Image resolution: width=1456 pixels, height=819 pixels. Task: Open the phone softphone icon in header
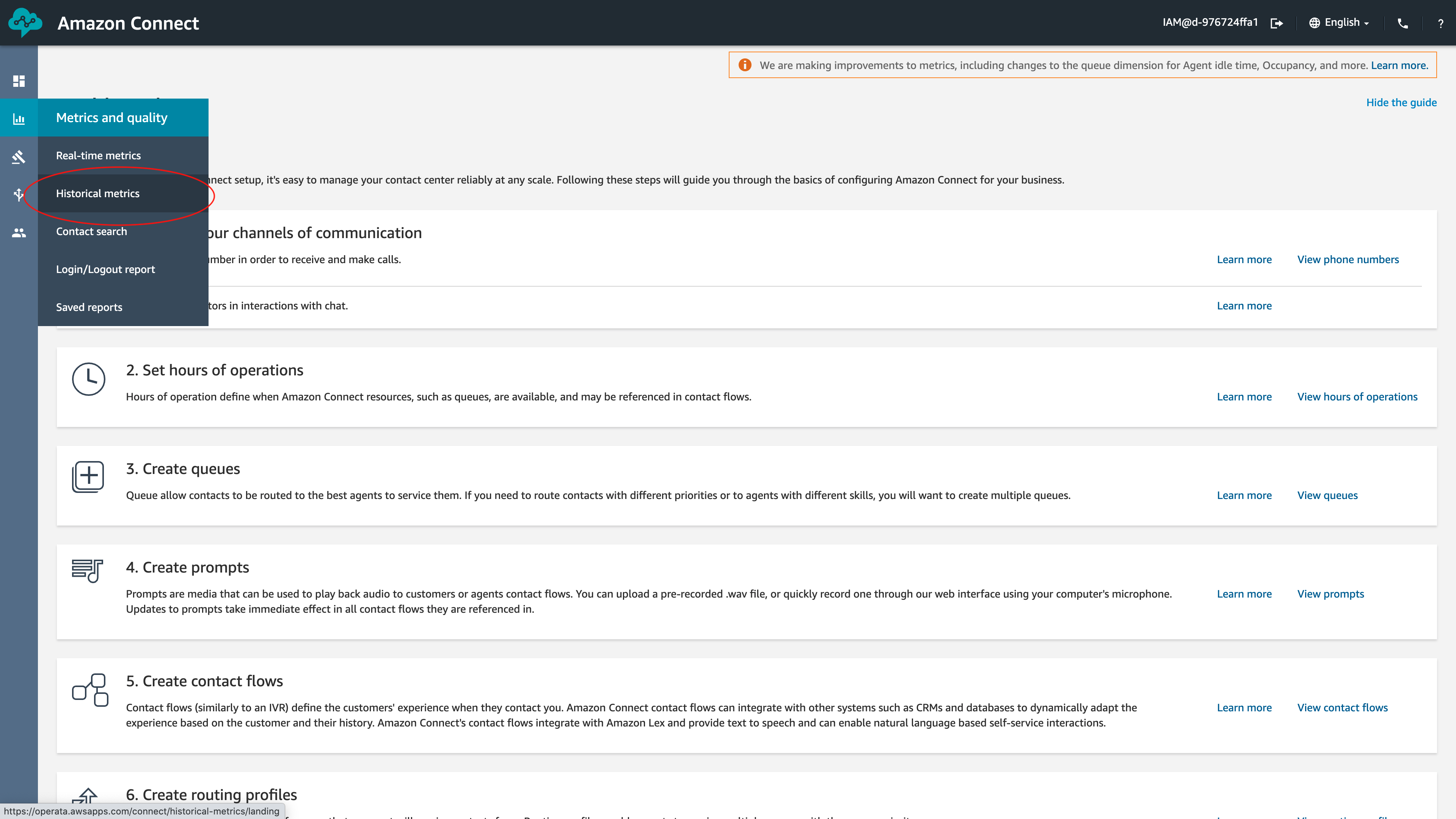coord(1403,23)
